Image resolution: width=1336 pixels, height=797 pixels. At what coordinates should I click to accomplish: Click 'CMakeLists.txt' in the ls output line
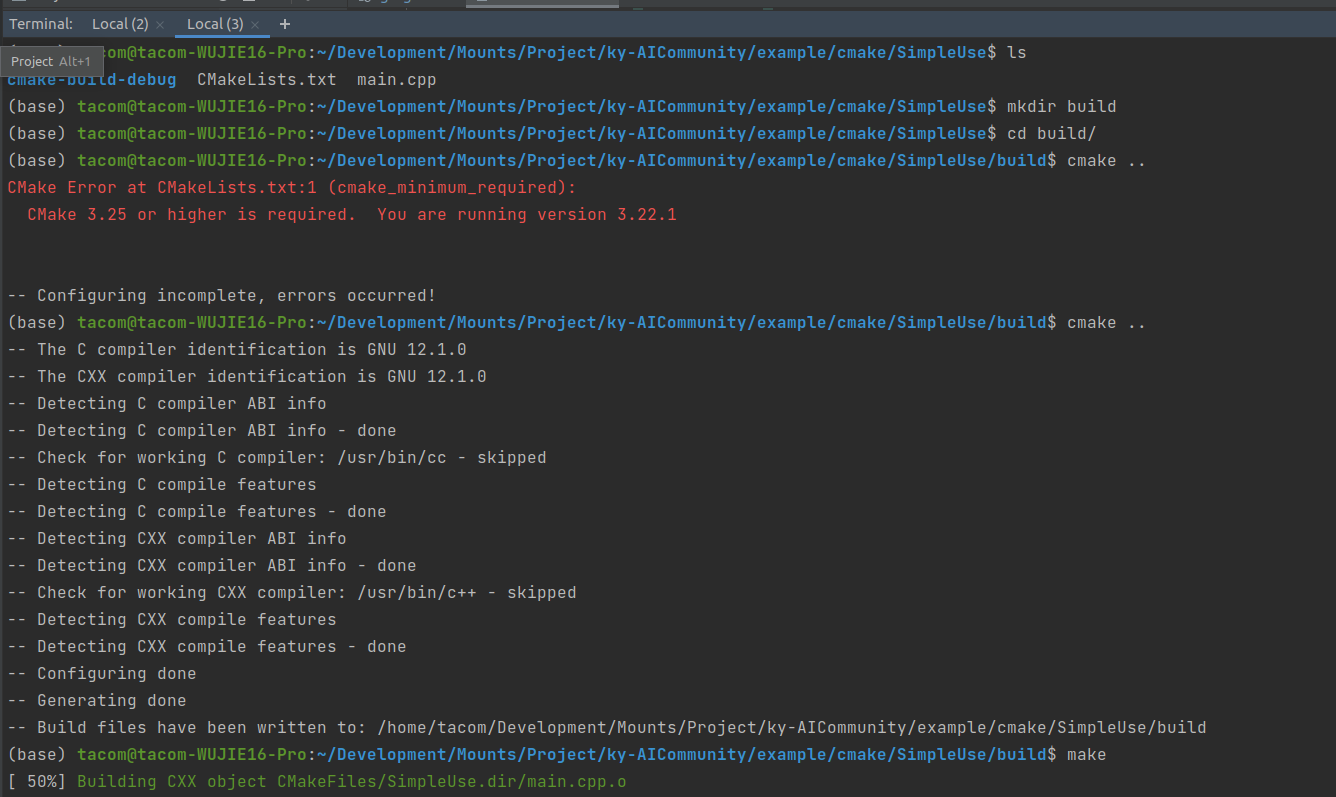[x=266, y=79]
